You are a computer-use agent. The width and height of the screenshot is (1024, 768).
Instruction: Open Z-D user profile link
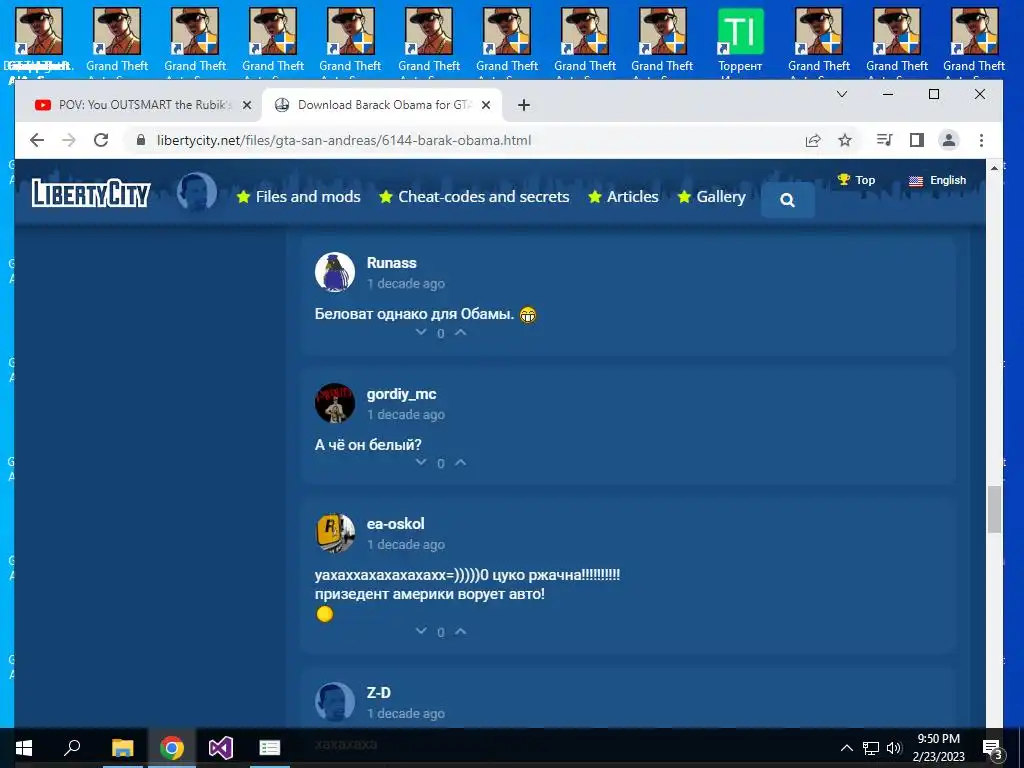click(x=378, y=693)
